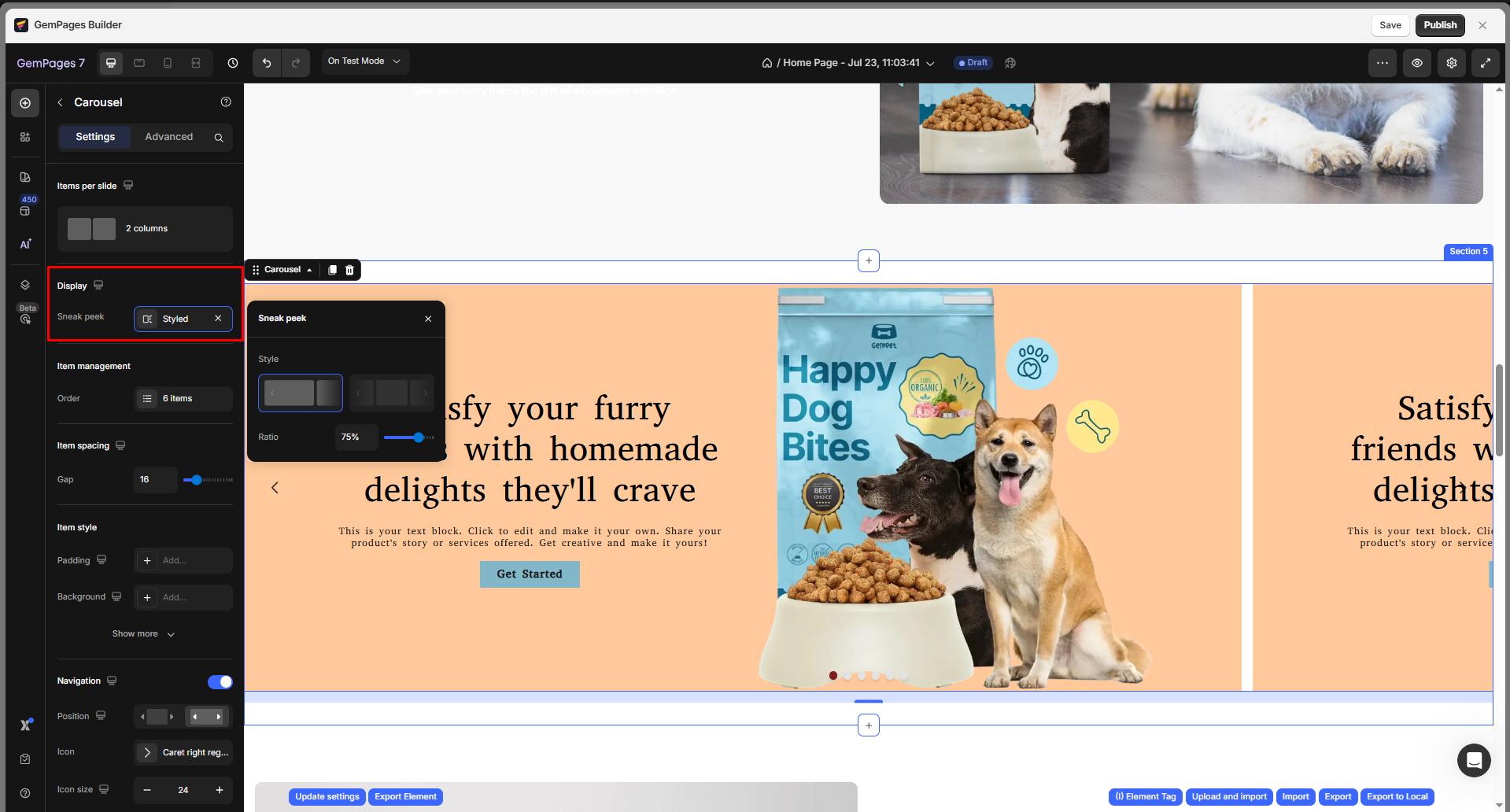Screen dimensions: 1510x812
Task: Toggle the Navigation switch off
Action: pos(220,681)
